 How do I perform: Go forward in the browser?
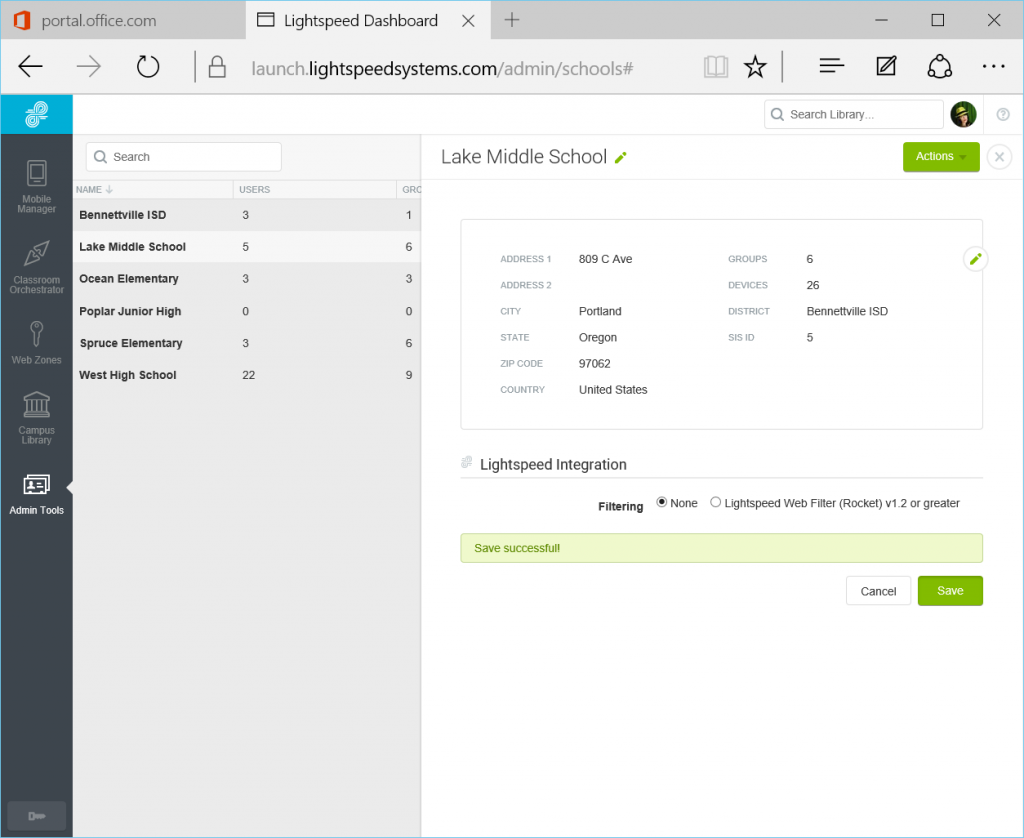(88, 67)
